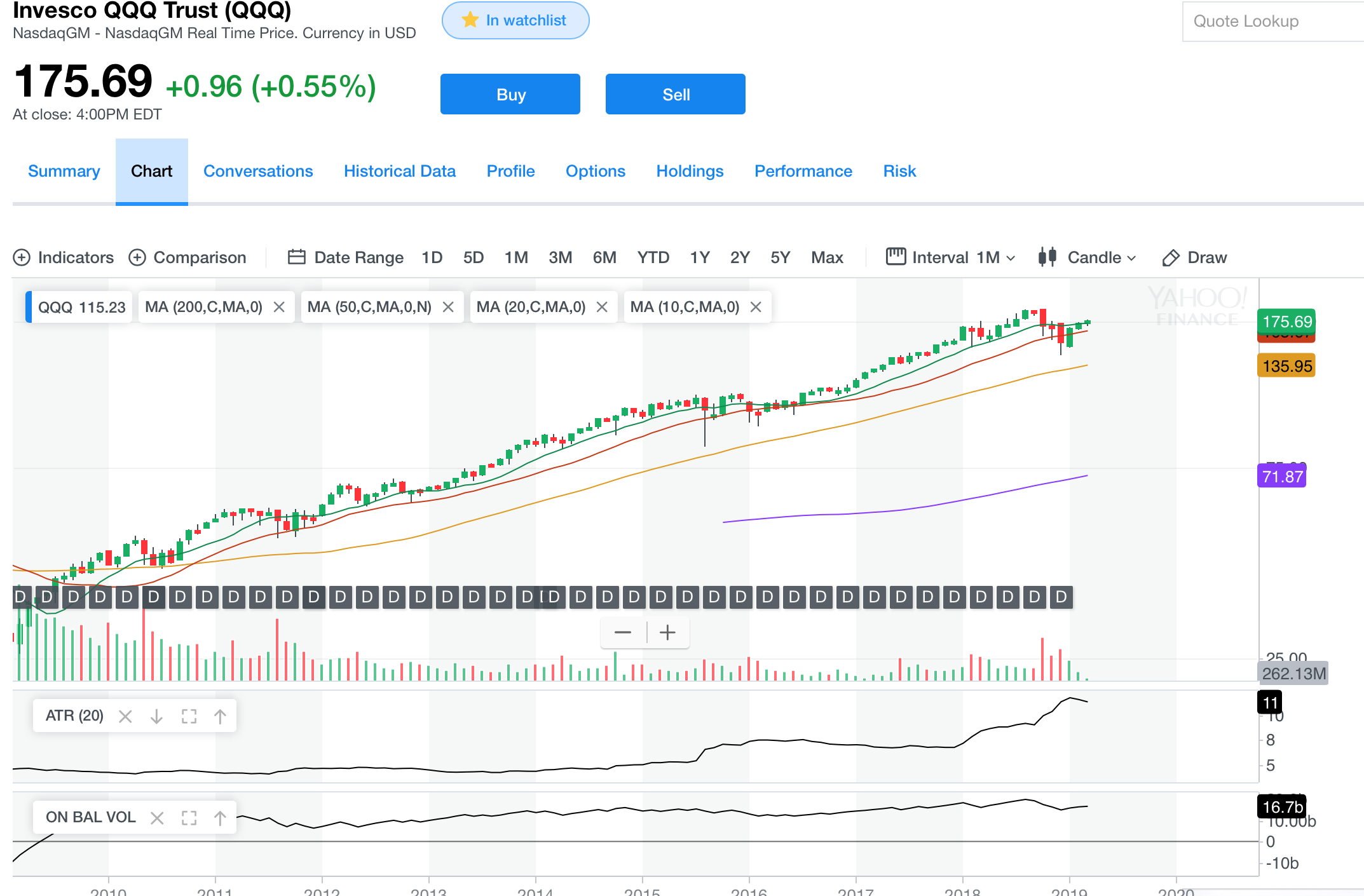Viewport: 1364px width, 896px height.
Task: Set range to 6M
Action: [604, 257]
